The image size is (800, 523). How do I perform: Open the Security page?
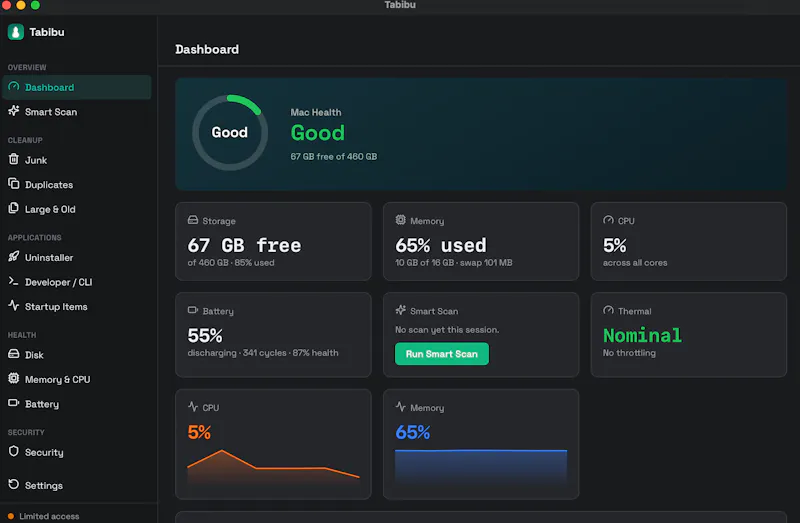point(77,453)
